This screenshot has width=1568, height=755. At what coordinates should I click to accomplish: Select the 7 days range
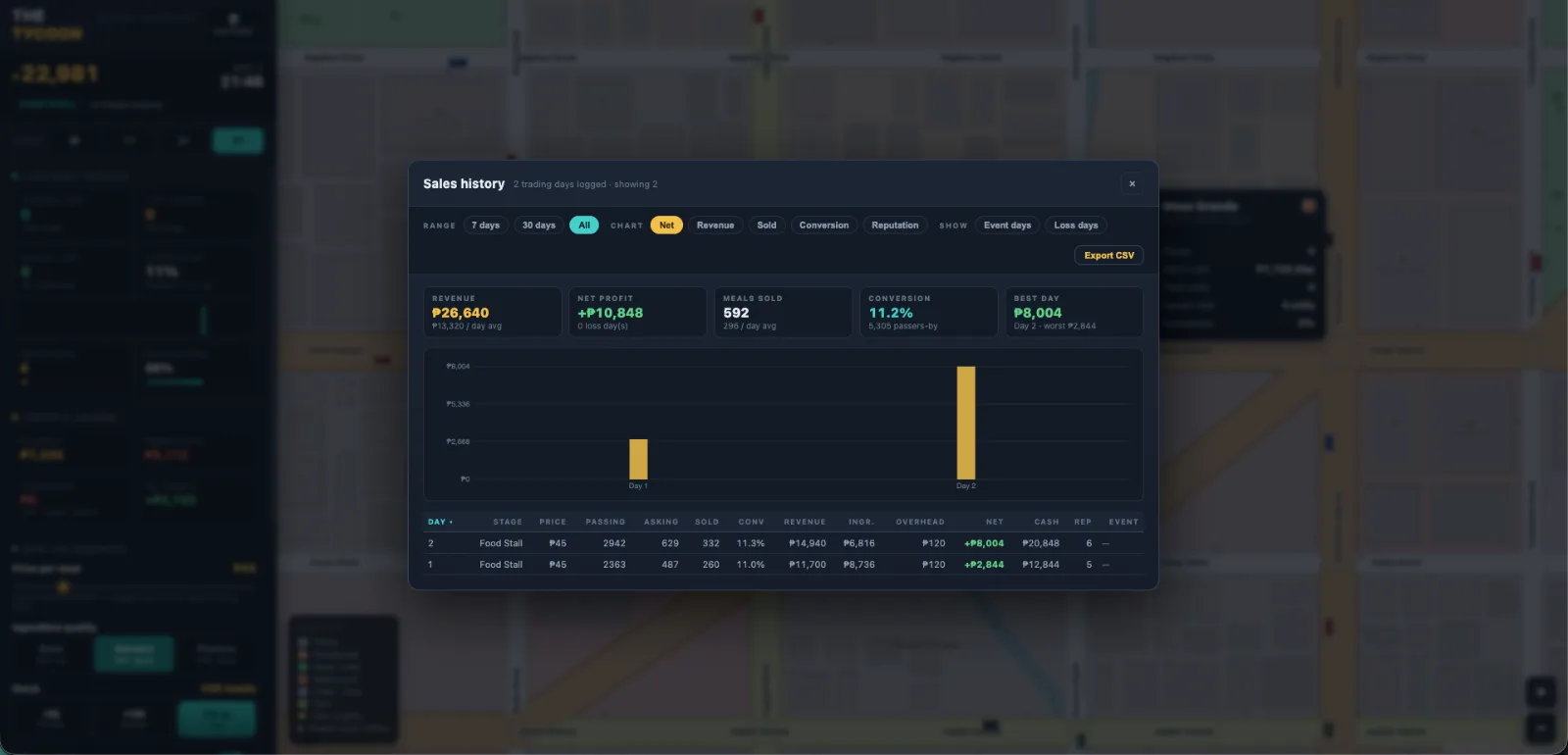(485, 226)
